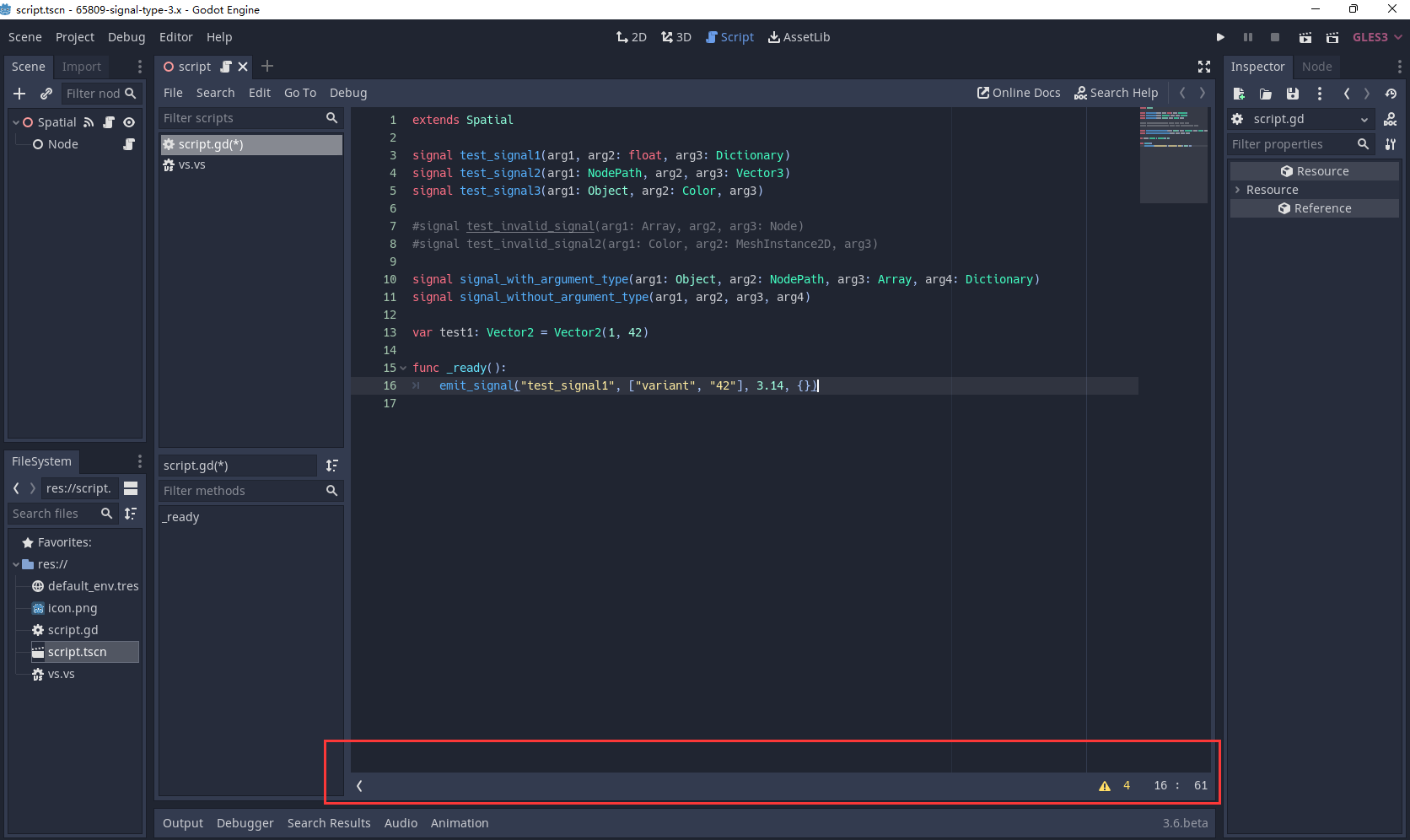Select _ready in methods list
Viewport: 1410px width, 840px height.
click(x=251, y=517)
